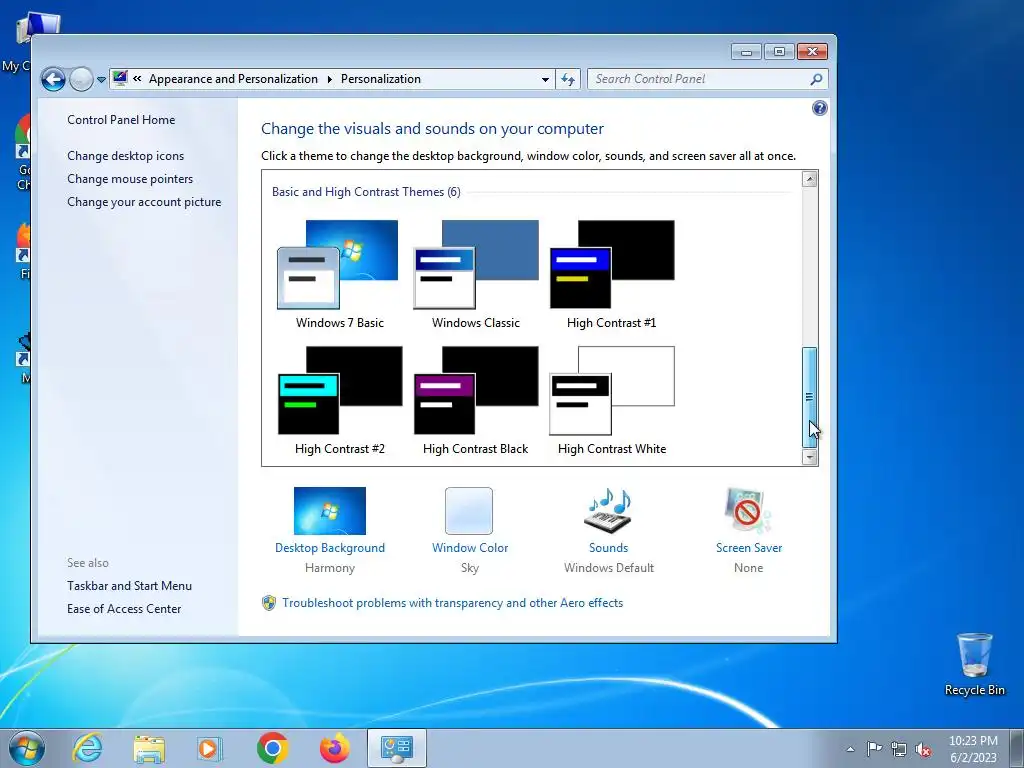1024x768 pixels.
Task: Open Change mouse pointers link
Action: [x=130, y=178]
